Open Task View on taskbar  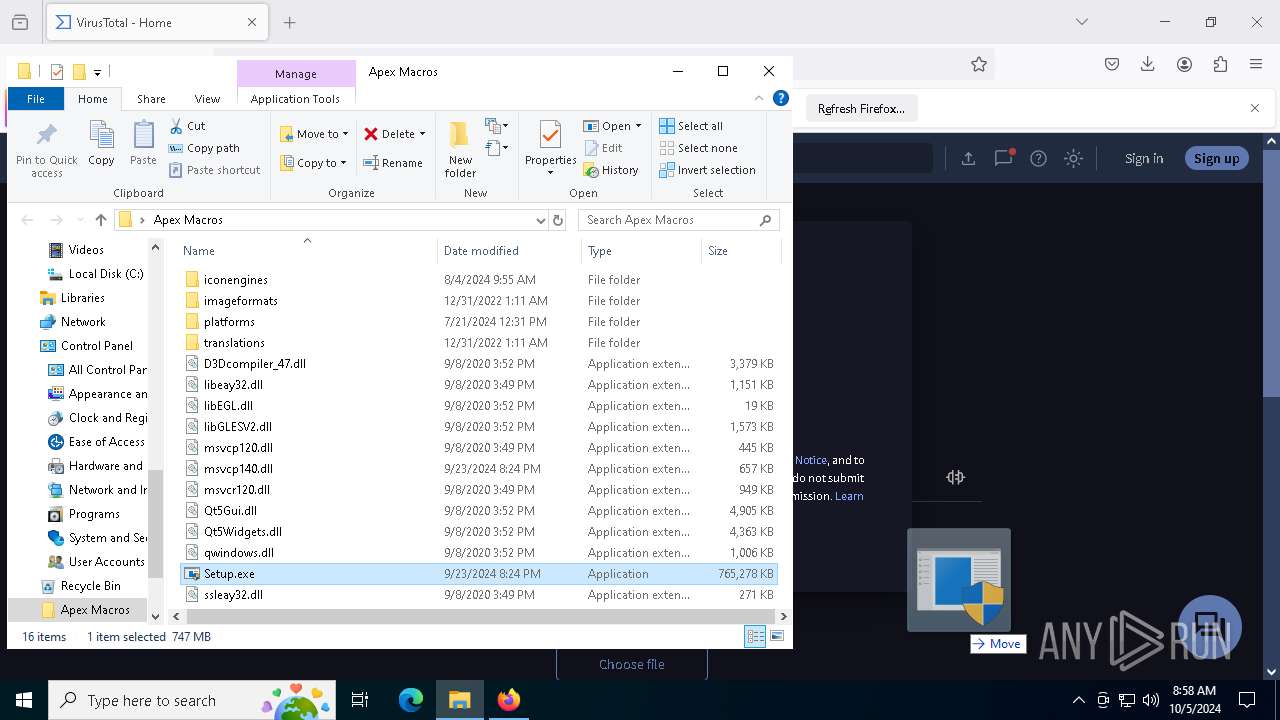pos(360,700)
